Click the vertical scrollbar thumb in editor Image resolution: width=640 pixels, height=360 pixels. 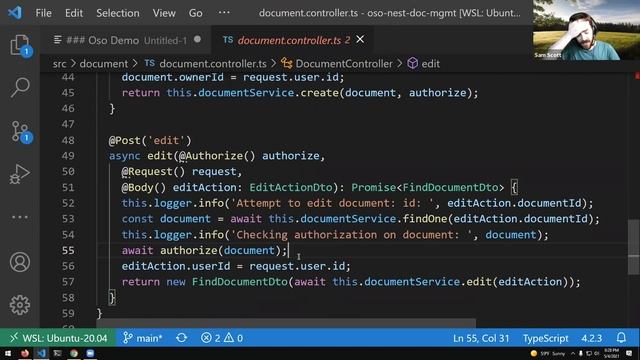click(x=633, y=247)
